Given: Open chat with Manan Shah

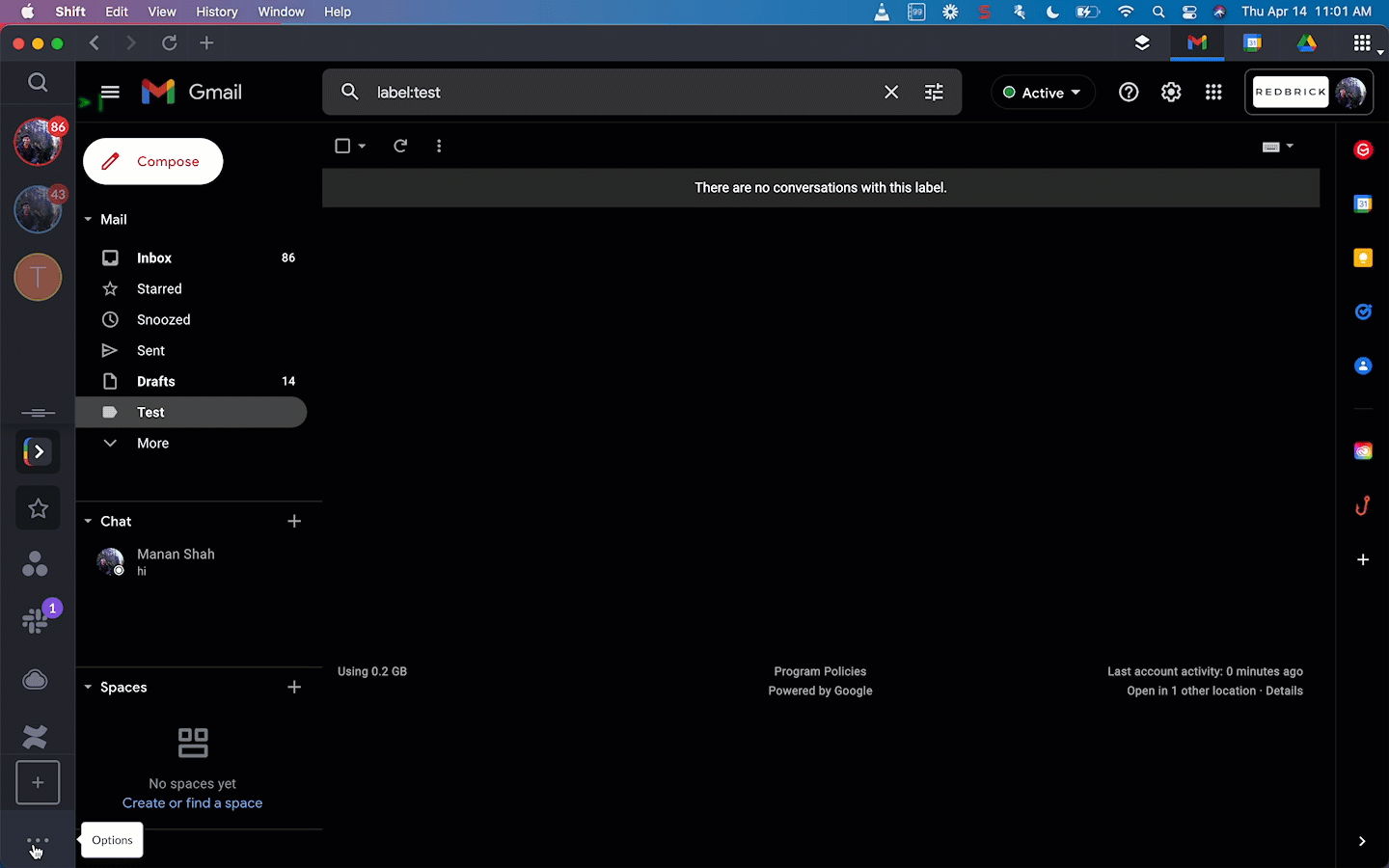Looking at the screenshot, I should (x=192, y=561).
